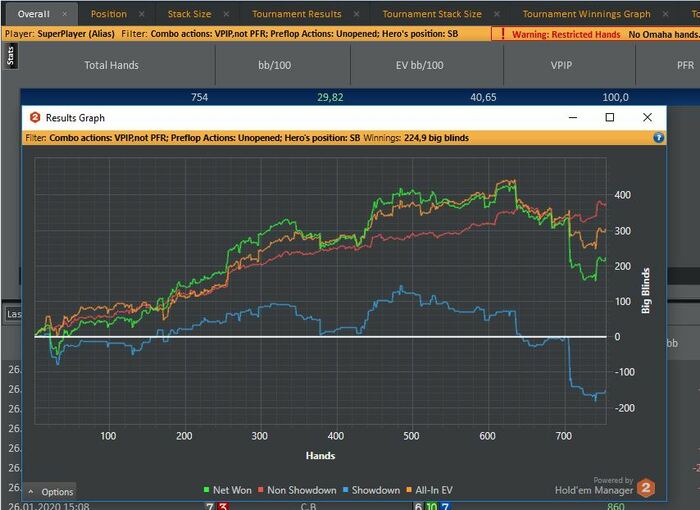Screen dimensions: 700x510
Task: Click the 26.01.2020 15:08 hand row
Action: [x=49, y=506]
